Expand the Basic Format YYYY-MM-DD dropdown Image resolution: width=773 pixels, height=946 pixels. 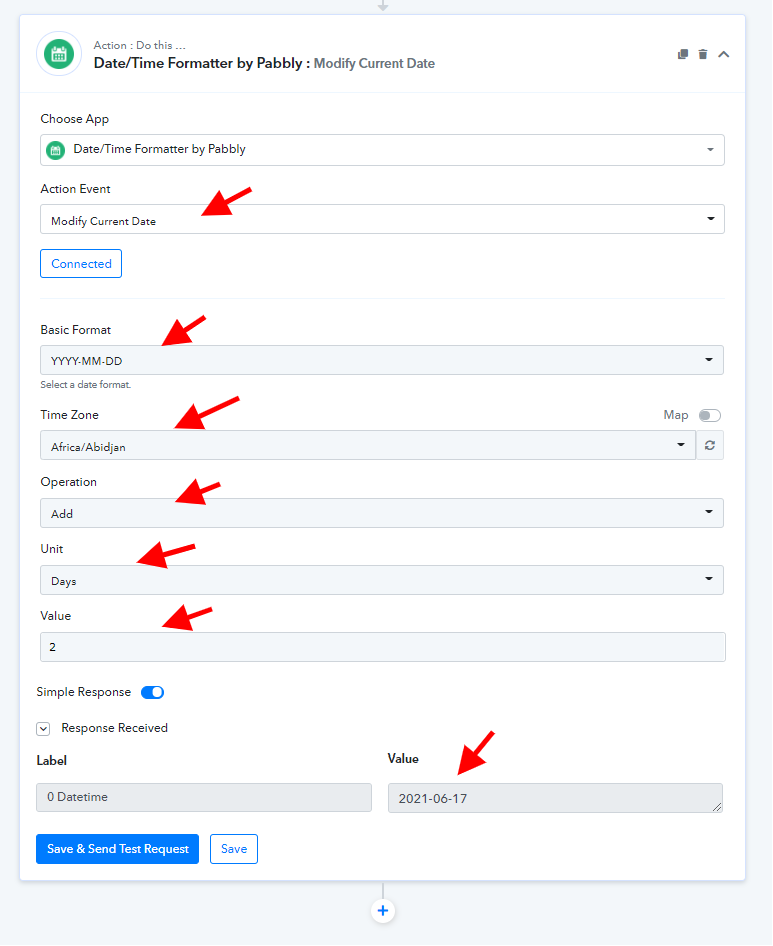point(382,360)
